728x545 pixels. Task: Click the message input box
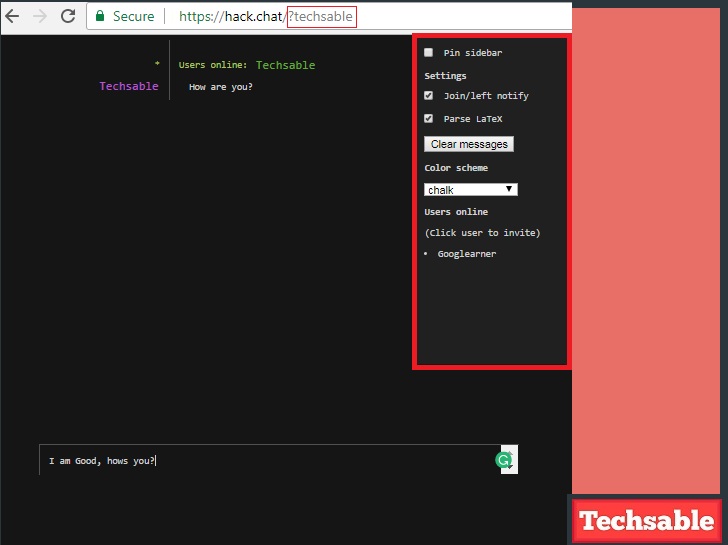[x=279, y=460]
